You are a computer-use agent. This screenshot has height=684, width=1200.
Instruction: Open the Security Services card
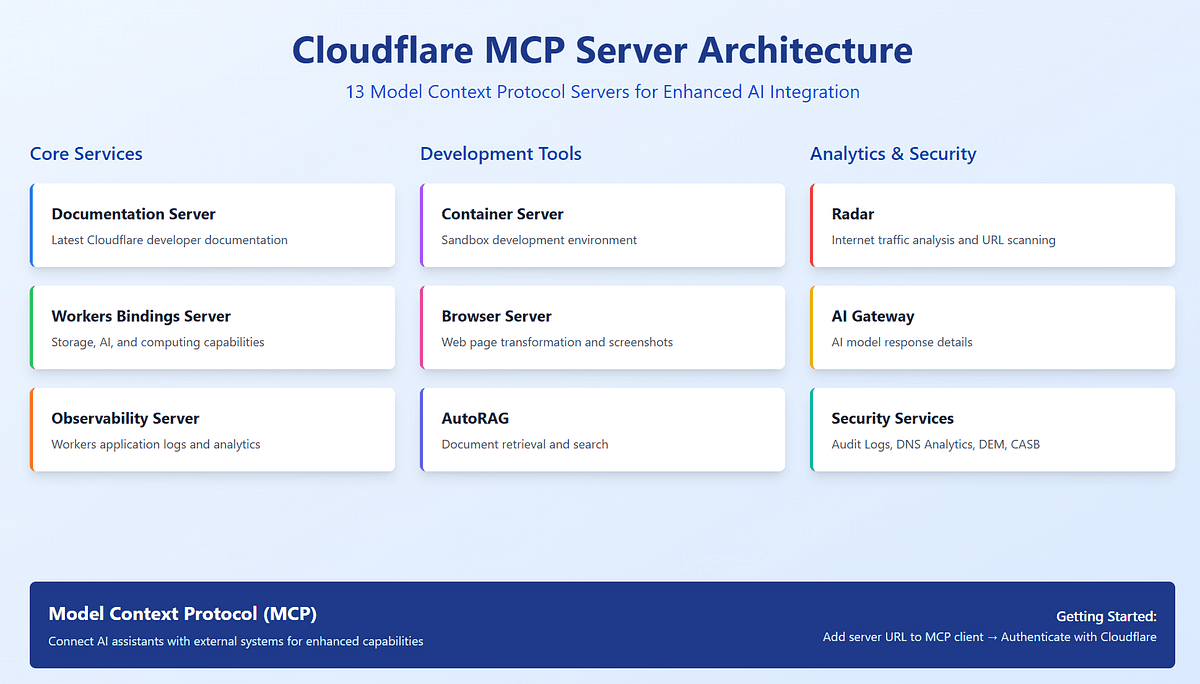(992, 429)
